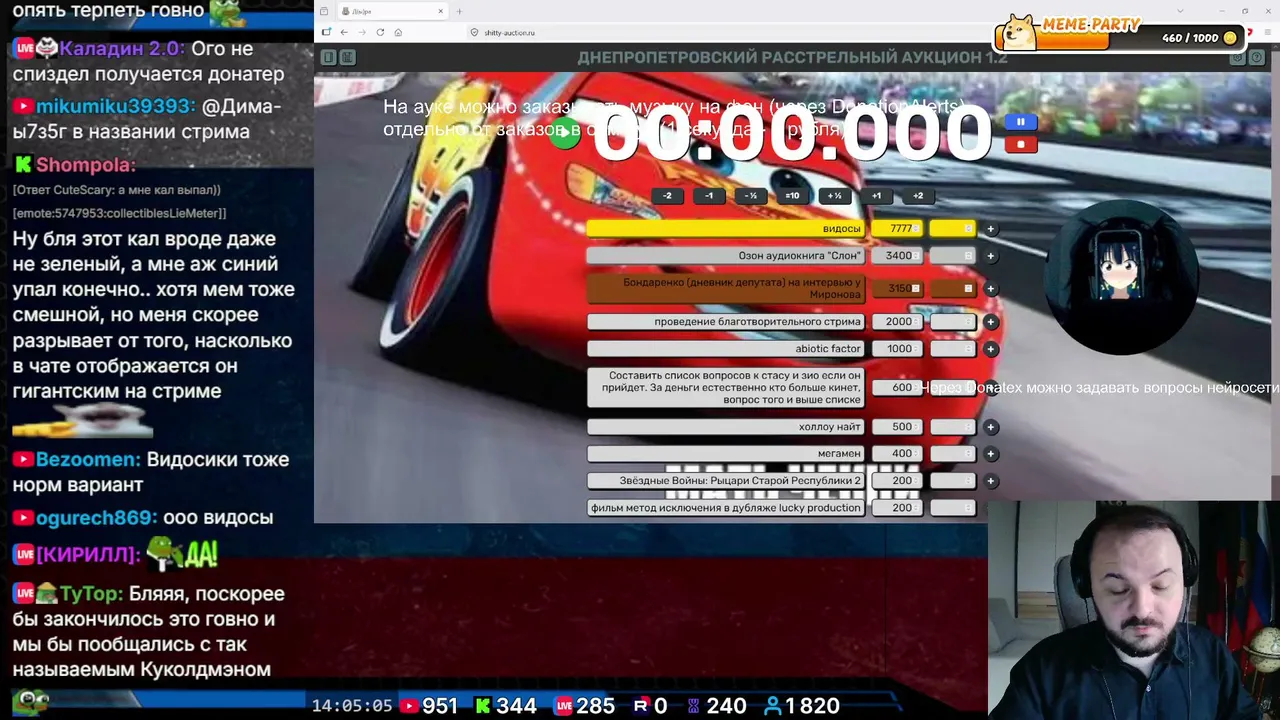
Task: Click the chat username 'mikumiku39393:'
Action: [x=115, y=106]
